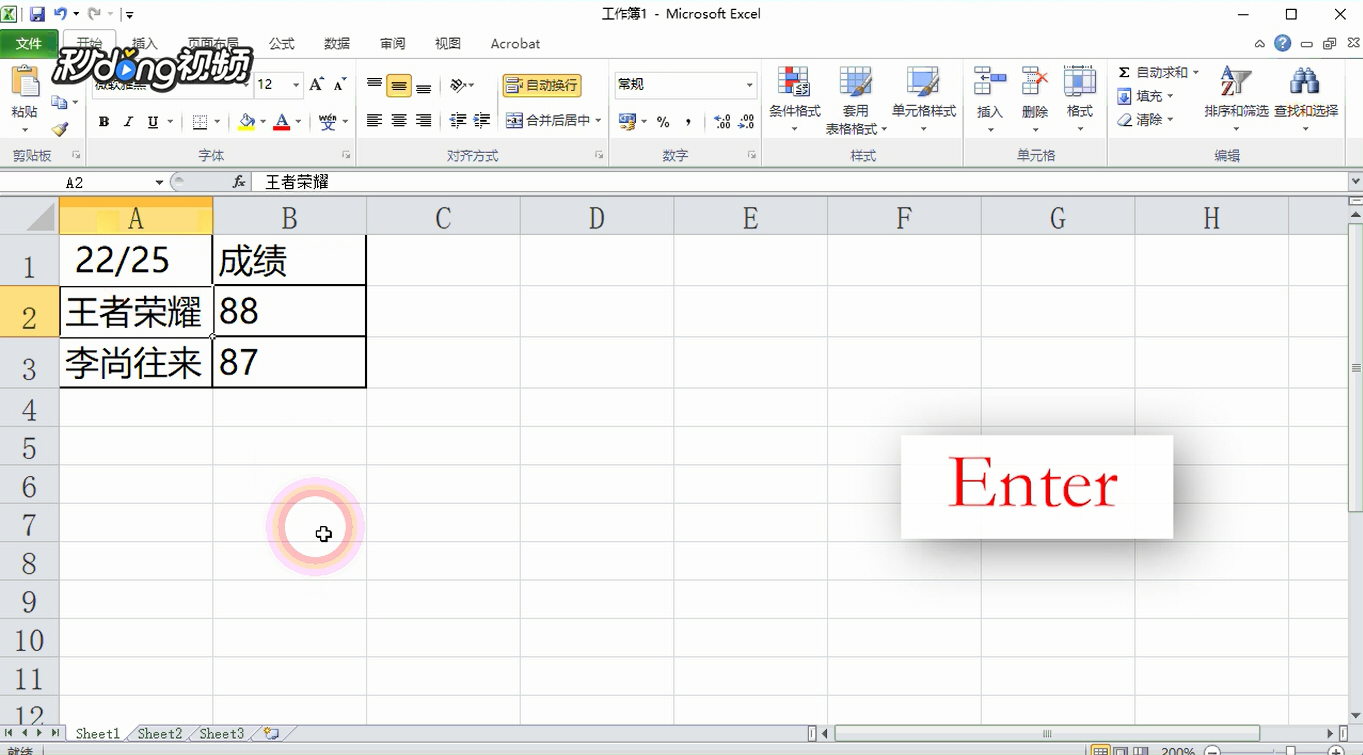Click the Insert Function fx icon

click(x=239, y=182)
